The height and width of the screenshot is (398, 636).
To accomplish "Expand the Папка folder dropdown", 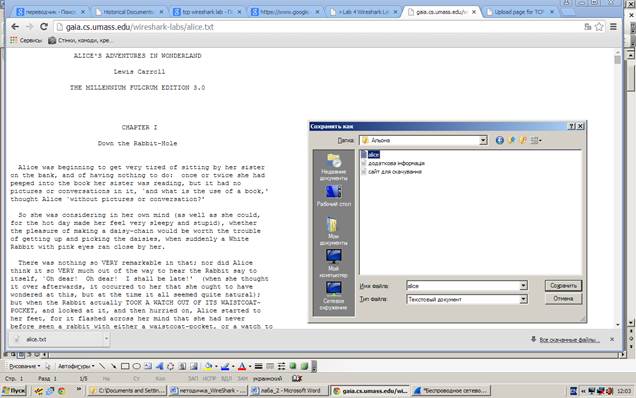I will click(483, 140).
